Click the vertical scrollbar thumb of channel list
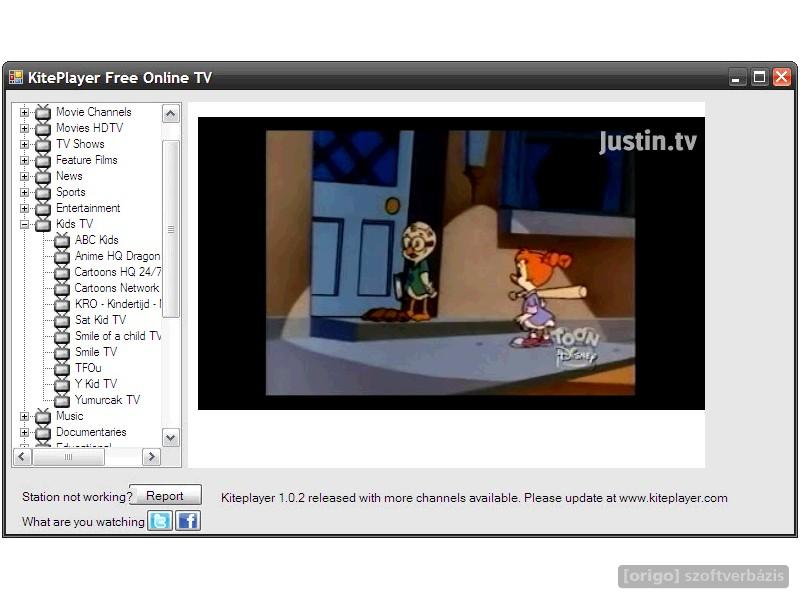The width and height of the screenshot is (800, 600). tap(171, 229)
